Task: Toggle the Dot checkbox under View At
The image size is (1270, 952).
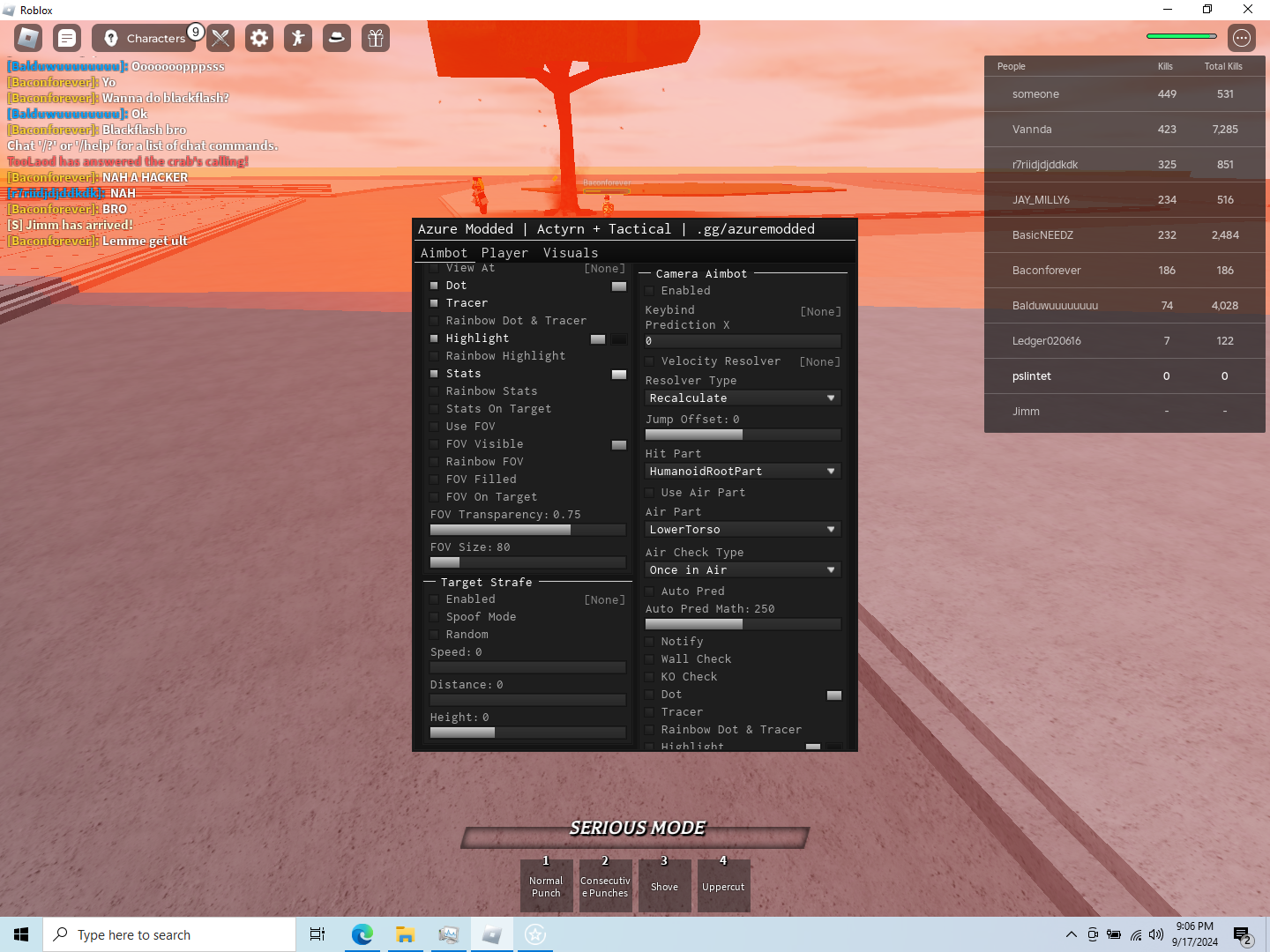Action: pos(434,286)
